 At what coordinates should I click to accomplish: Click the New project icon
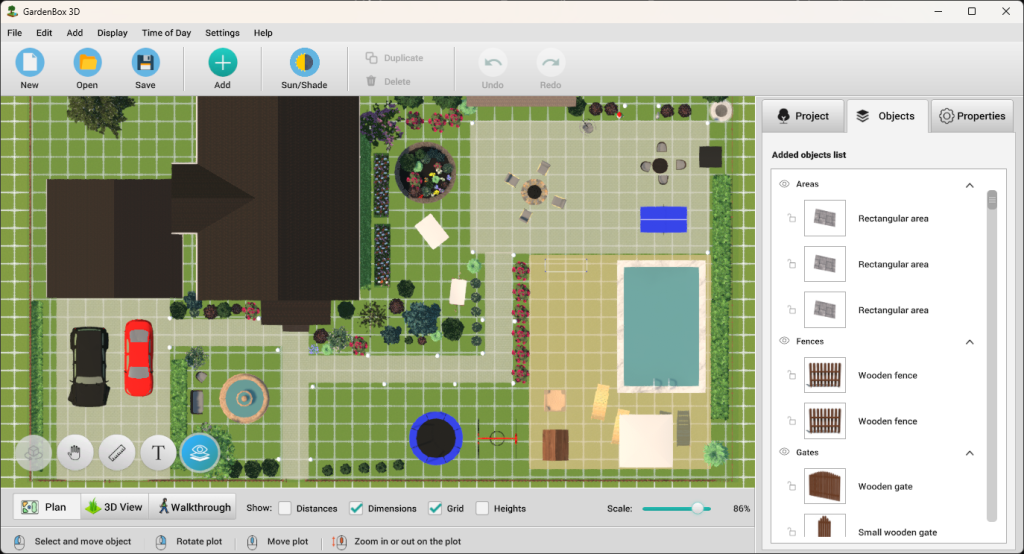pyautogui.click(x=29, y=63)
